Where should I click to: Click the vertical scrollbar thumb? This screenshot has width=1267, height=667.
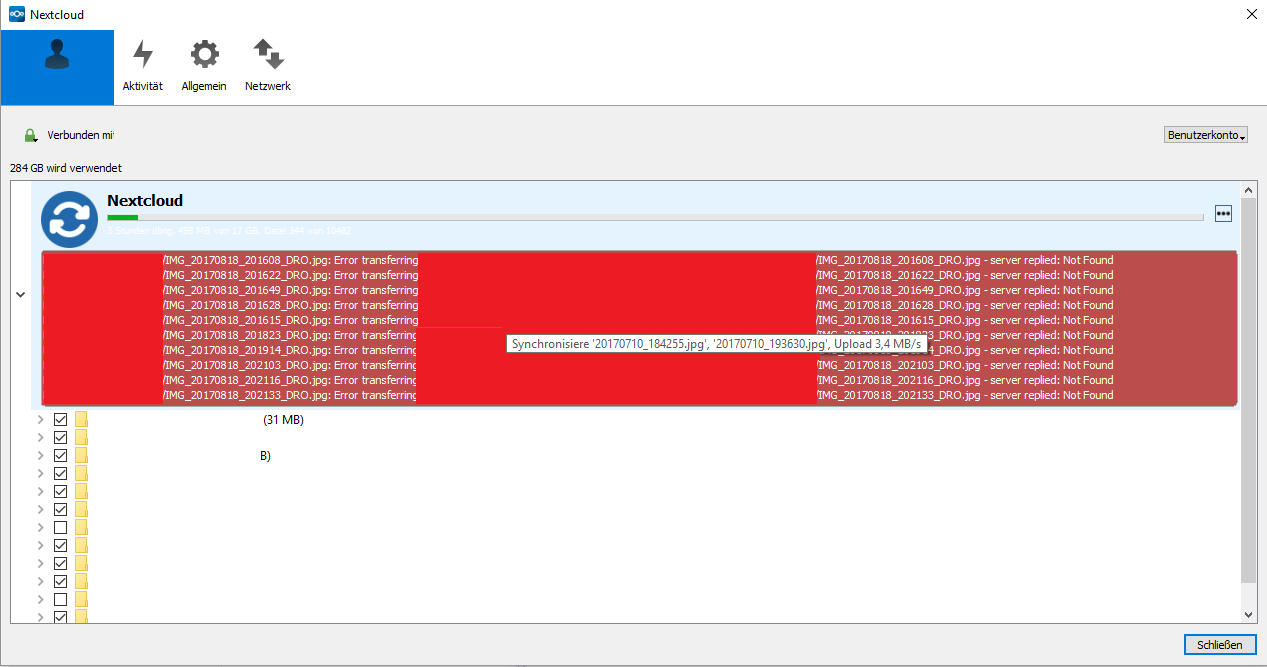click(1248, 390)
